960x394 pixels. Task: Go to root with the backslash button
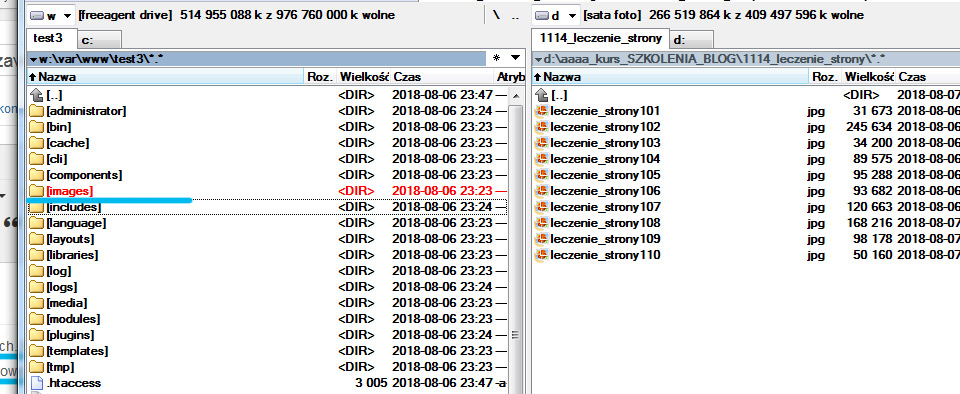pos(496,15)
